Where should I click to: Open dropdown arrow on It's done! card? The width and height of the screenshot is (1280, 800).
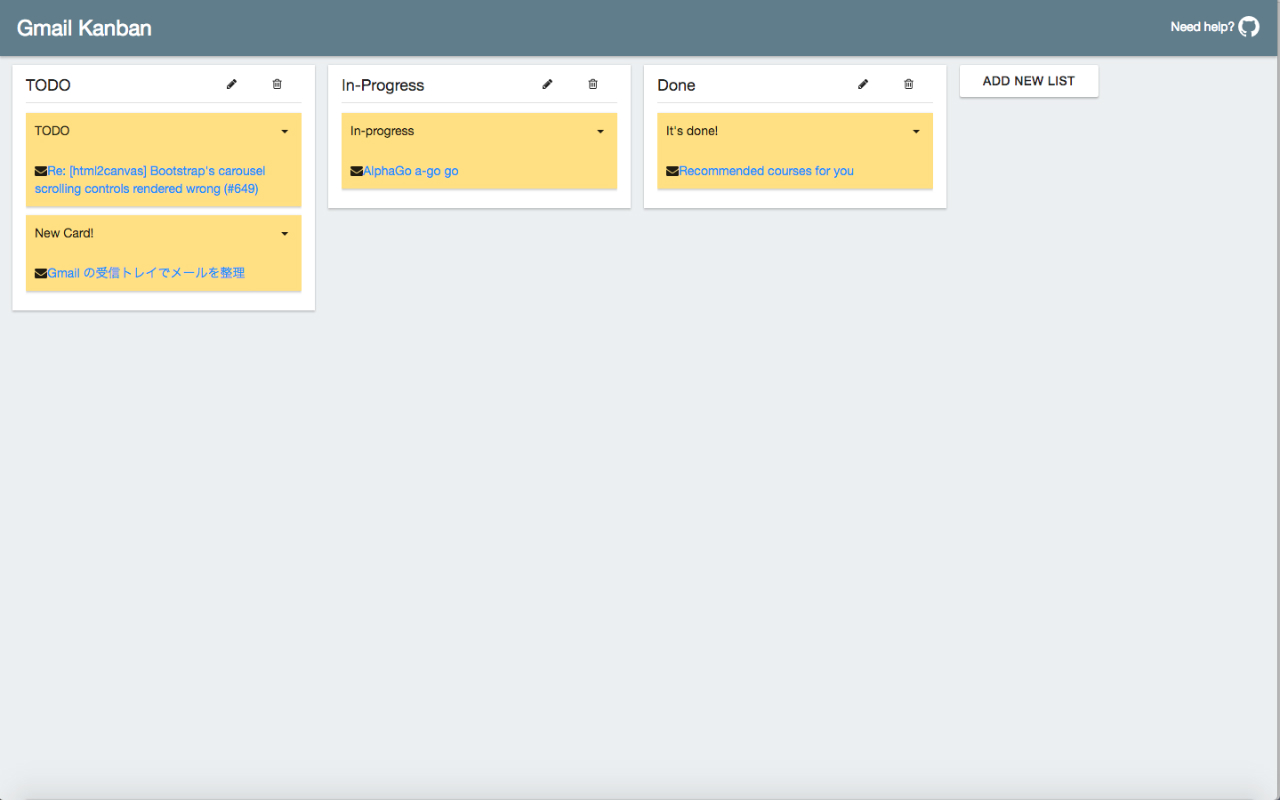[916, 132]
